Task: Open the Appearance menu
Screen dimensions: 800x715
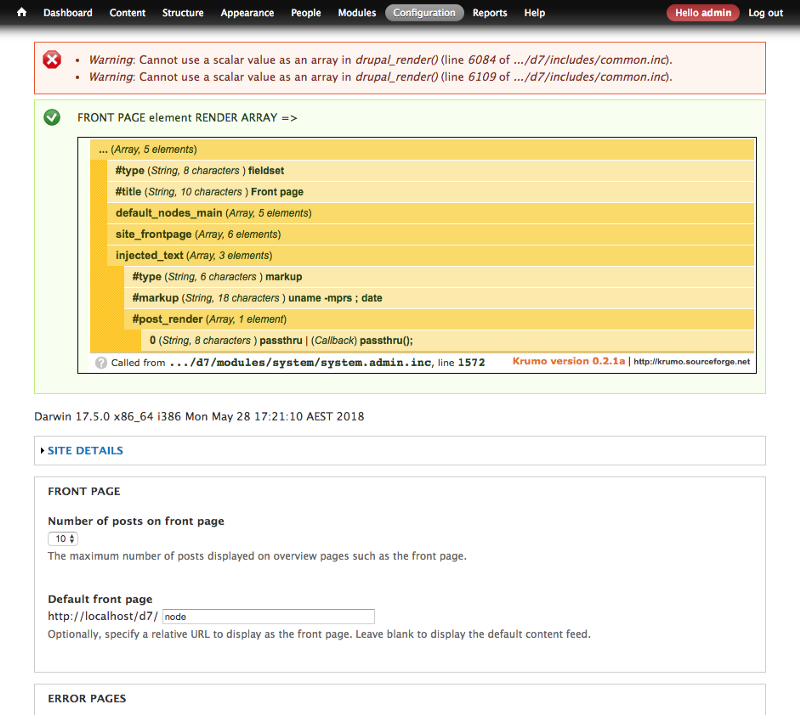Action: [x=247, y=13]
